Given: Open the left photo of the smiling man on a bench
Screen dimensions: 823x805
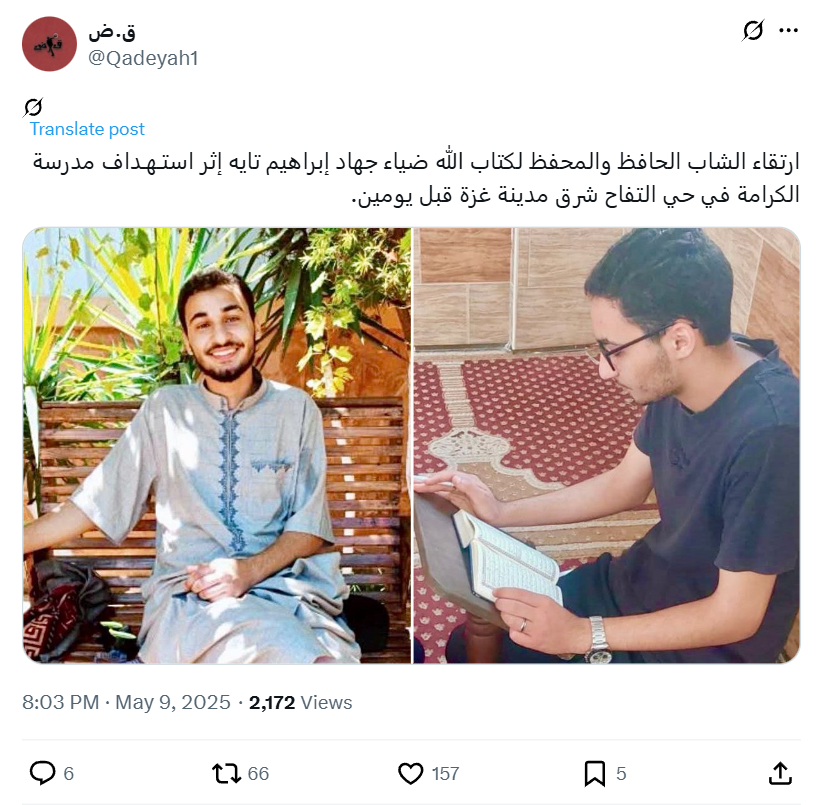Looking at the screenshot, I should [x=217, y=446].
